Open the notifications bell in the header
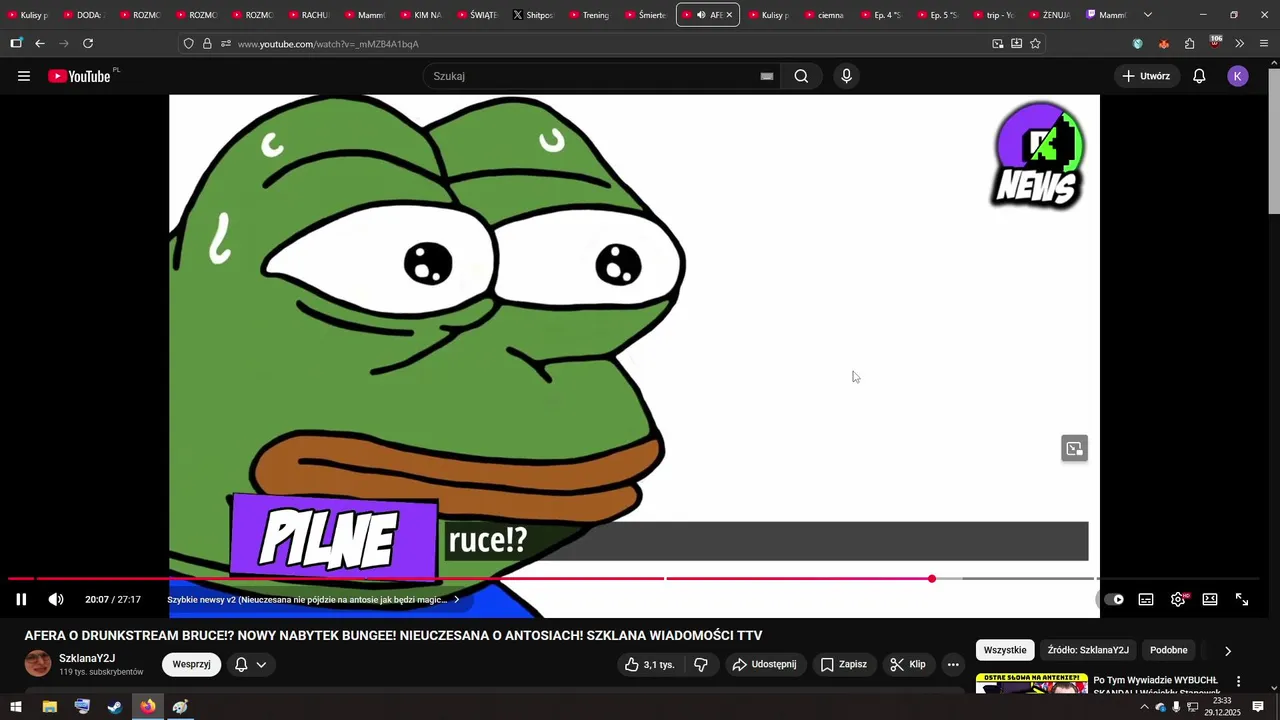This screenshot has width=1280, height=720. click(1199, 76)
